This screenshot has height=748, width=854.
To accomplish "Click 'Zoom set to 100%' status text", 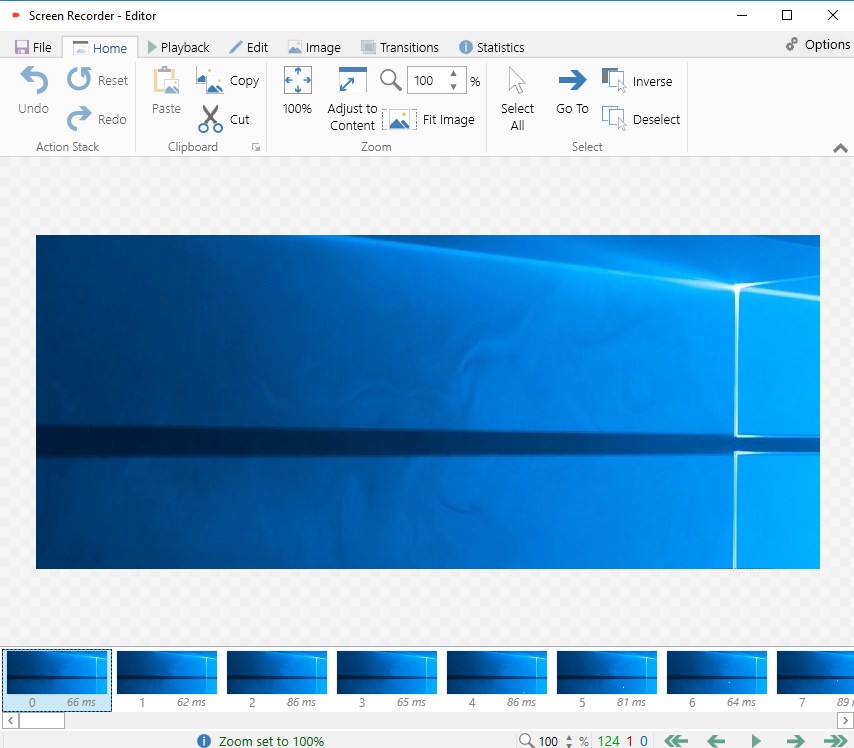I will coord(271,741).
